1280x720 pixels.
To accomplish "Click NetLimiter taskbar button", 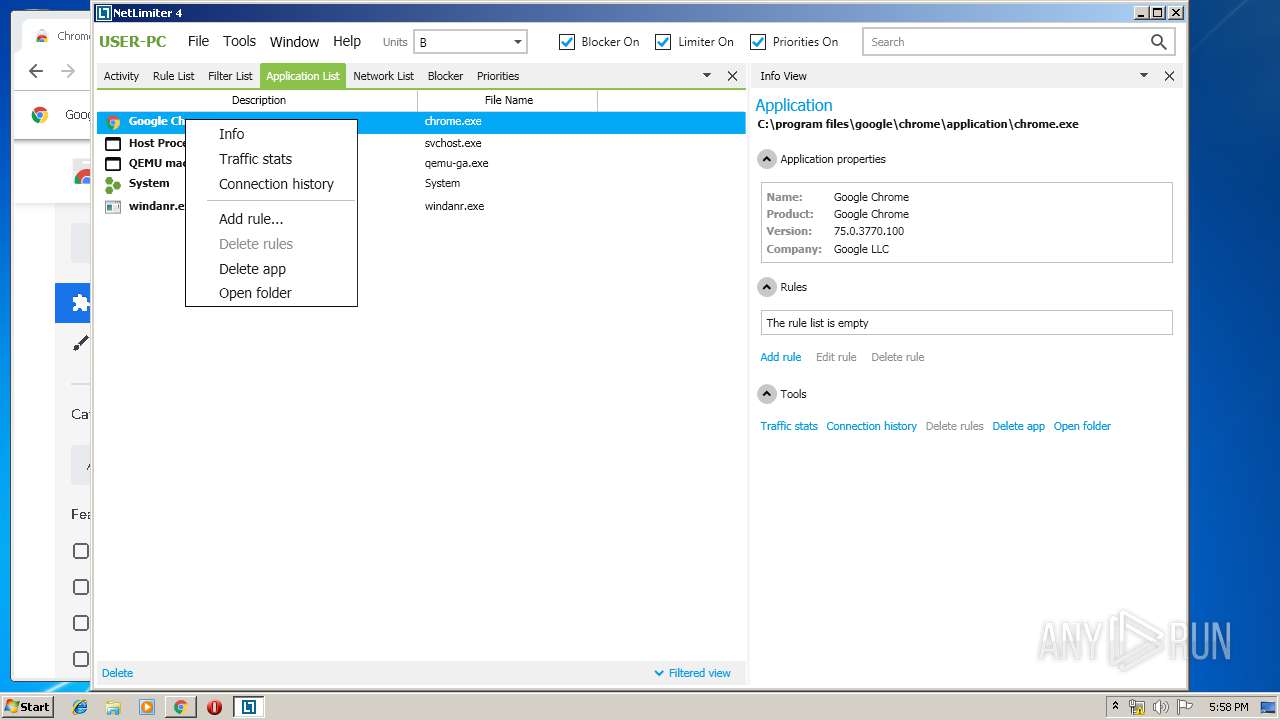I will point(248,707).
